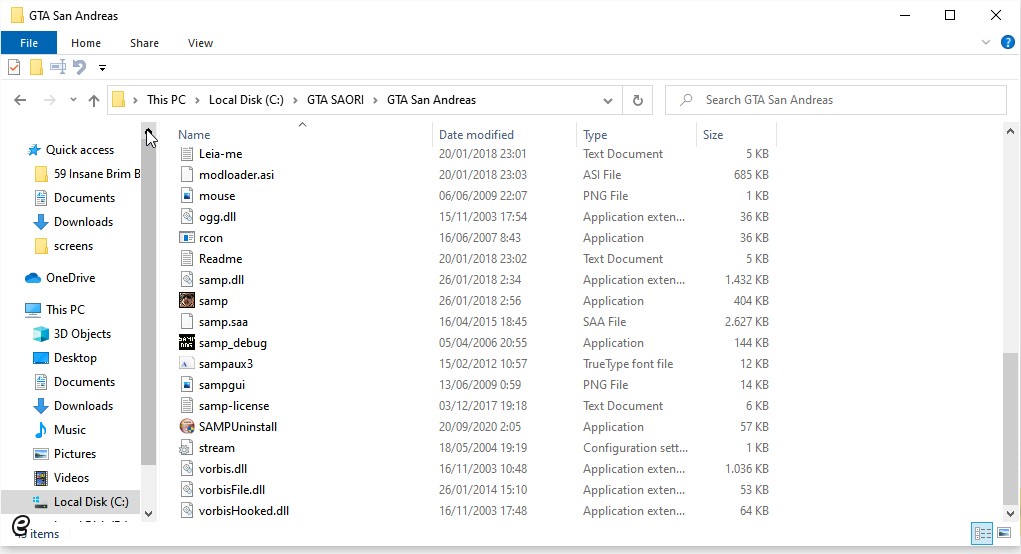Screen dimensions: 1021x554
Task: Select the rcon application icon
Action: [x=187, y=238]
